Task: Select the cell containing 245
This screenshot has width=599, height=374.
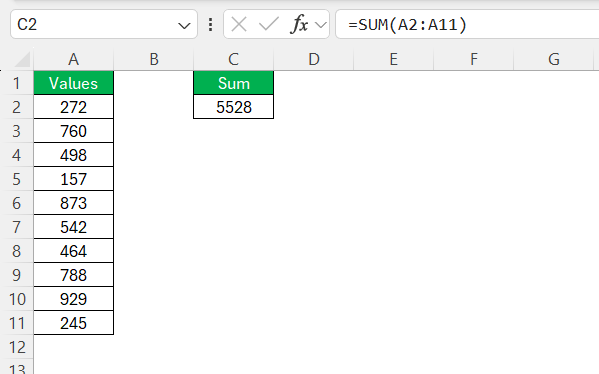Action: (73, 323)
